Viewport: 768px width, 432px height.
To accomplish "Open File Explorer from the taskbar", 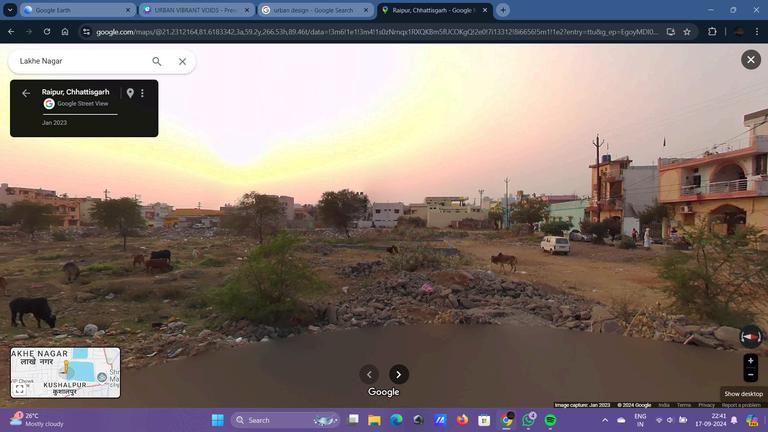I will 375,420.
